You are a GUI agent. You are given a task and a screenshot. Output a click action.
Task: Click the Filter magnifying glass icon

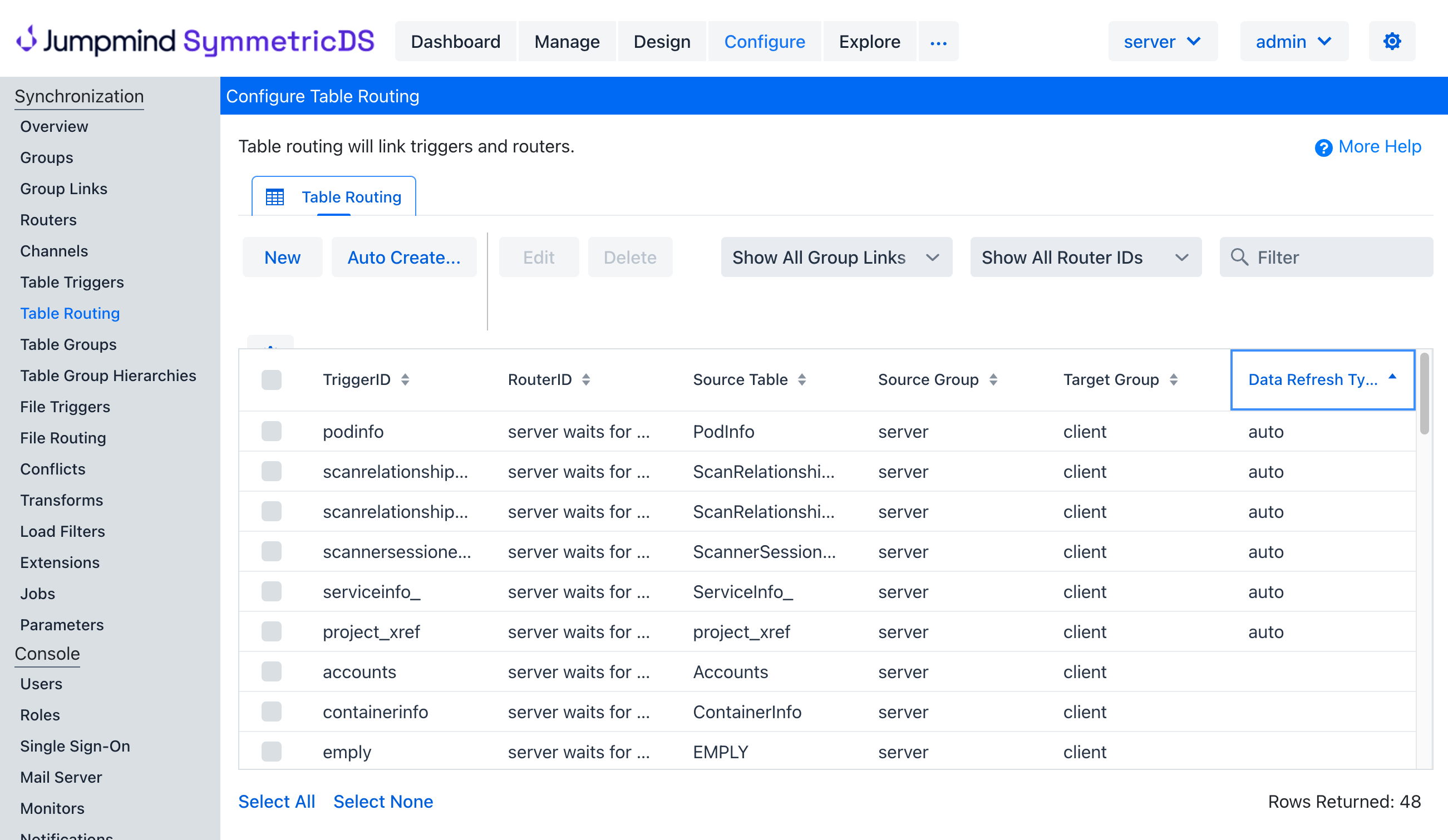1239,258
